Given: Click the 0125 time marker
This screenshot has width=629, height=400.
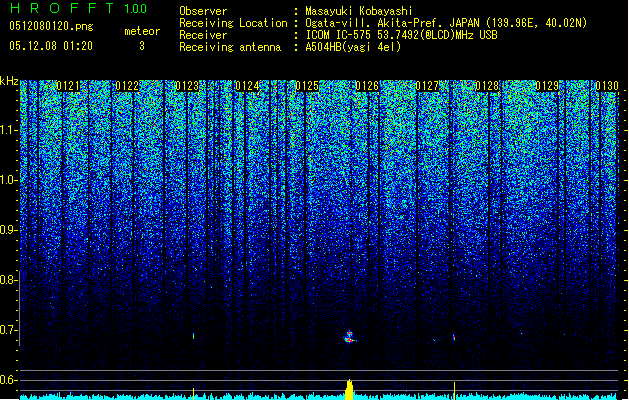Looking at the screenshot, I should (x=307, y=86).
